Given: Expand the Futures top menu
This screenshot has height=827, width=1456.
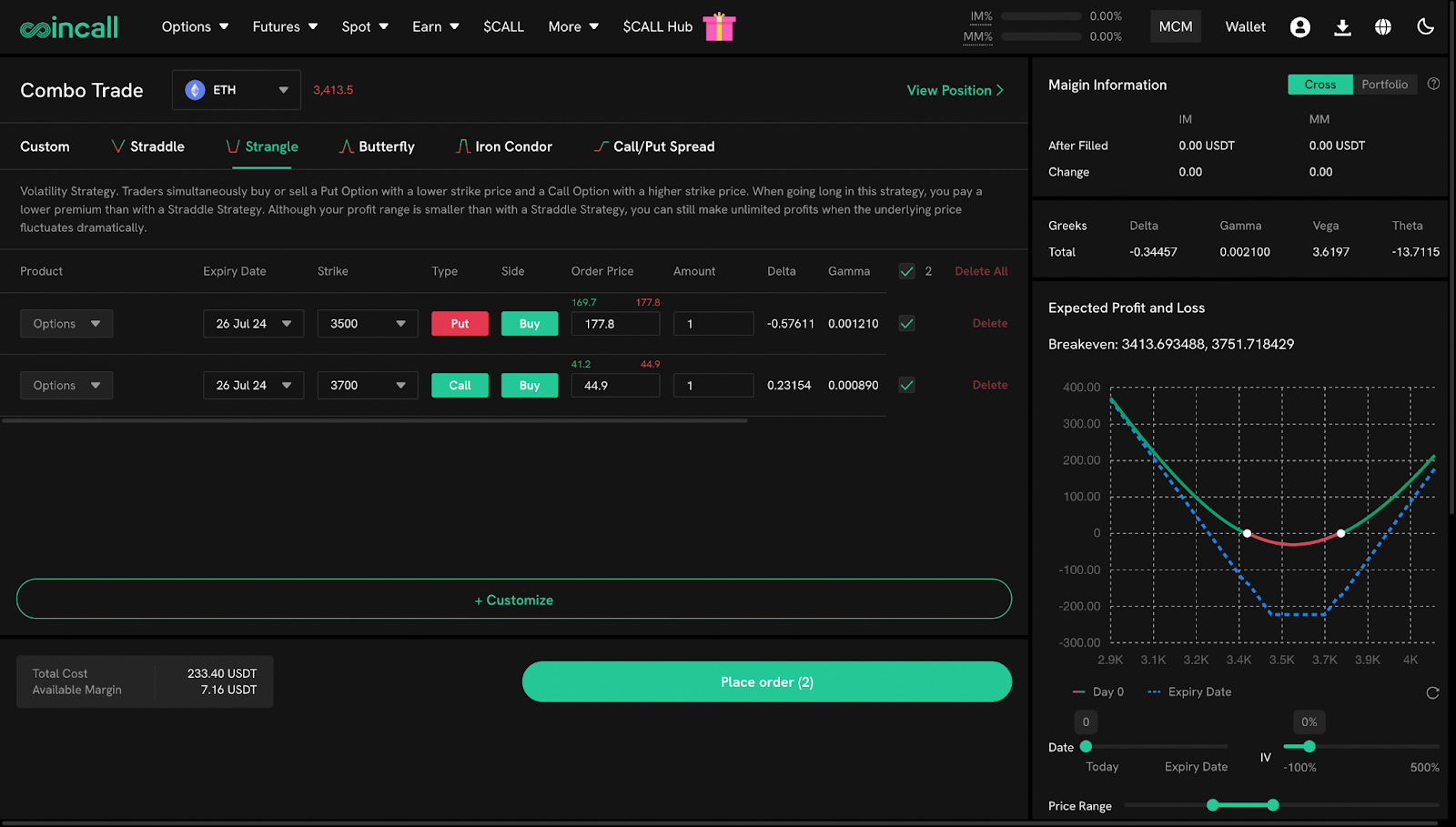Looking at the screenshot, I should [x=285, y=27].
